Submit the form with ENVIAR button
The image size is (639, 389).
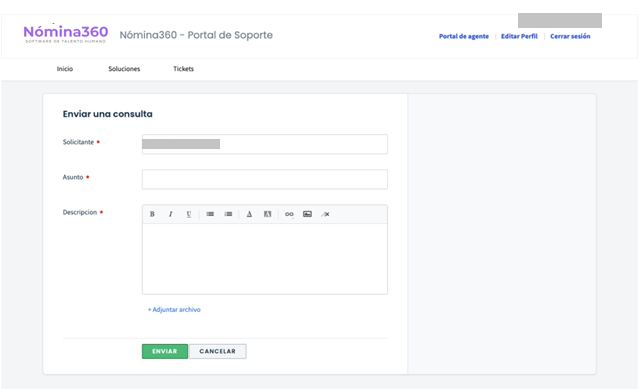tap(165, 351)
